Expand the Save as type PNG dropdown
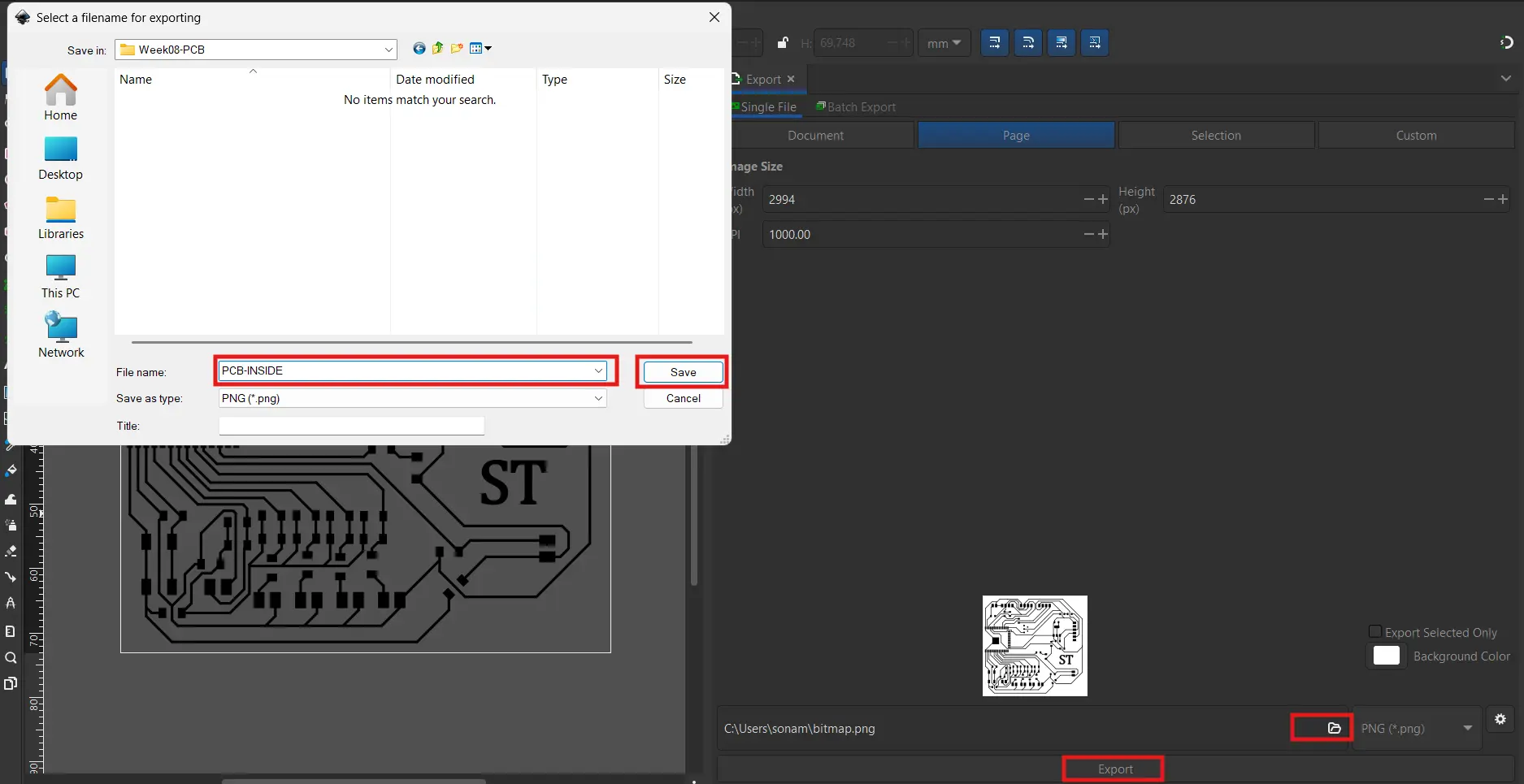This screenshot has width=1524, height=784. (x=598, y=398)
